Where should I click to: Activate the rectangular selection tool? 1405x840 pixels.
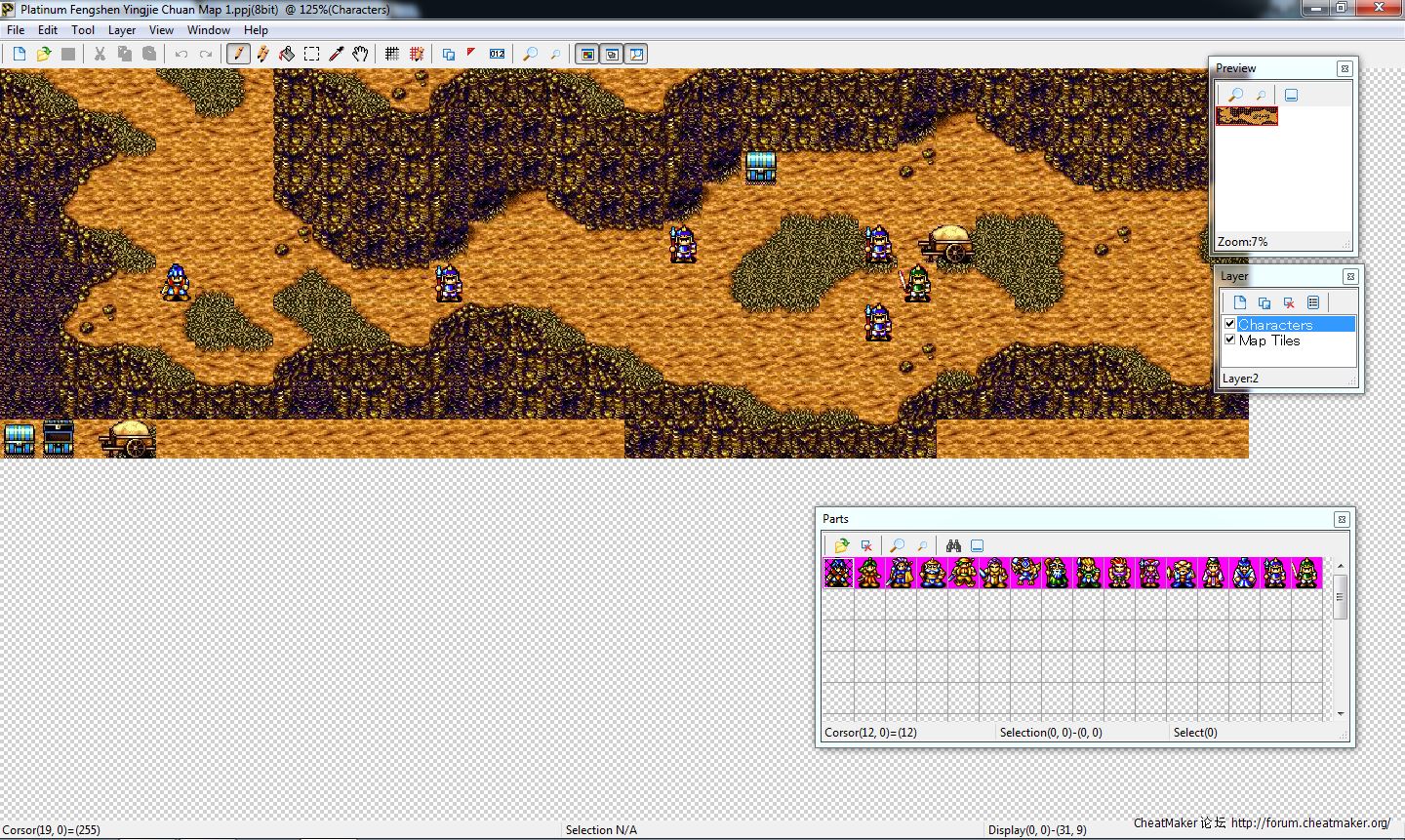point(311,55)
